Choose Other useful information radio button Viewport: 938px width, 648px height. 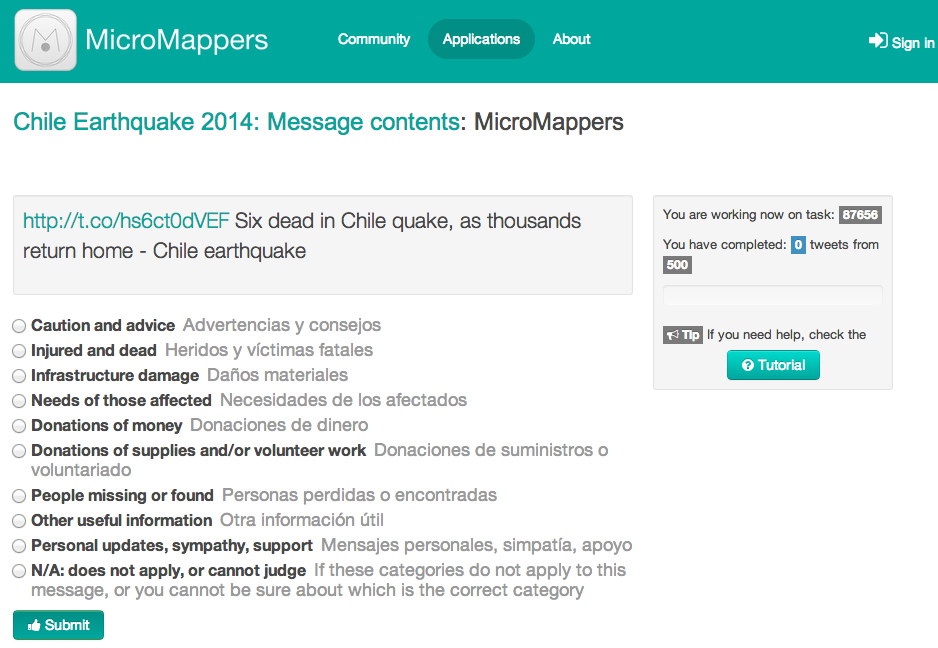pos(19,521)
